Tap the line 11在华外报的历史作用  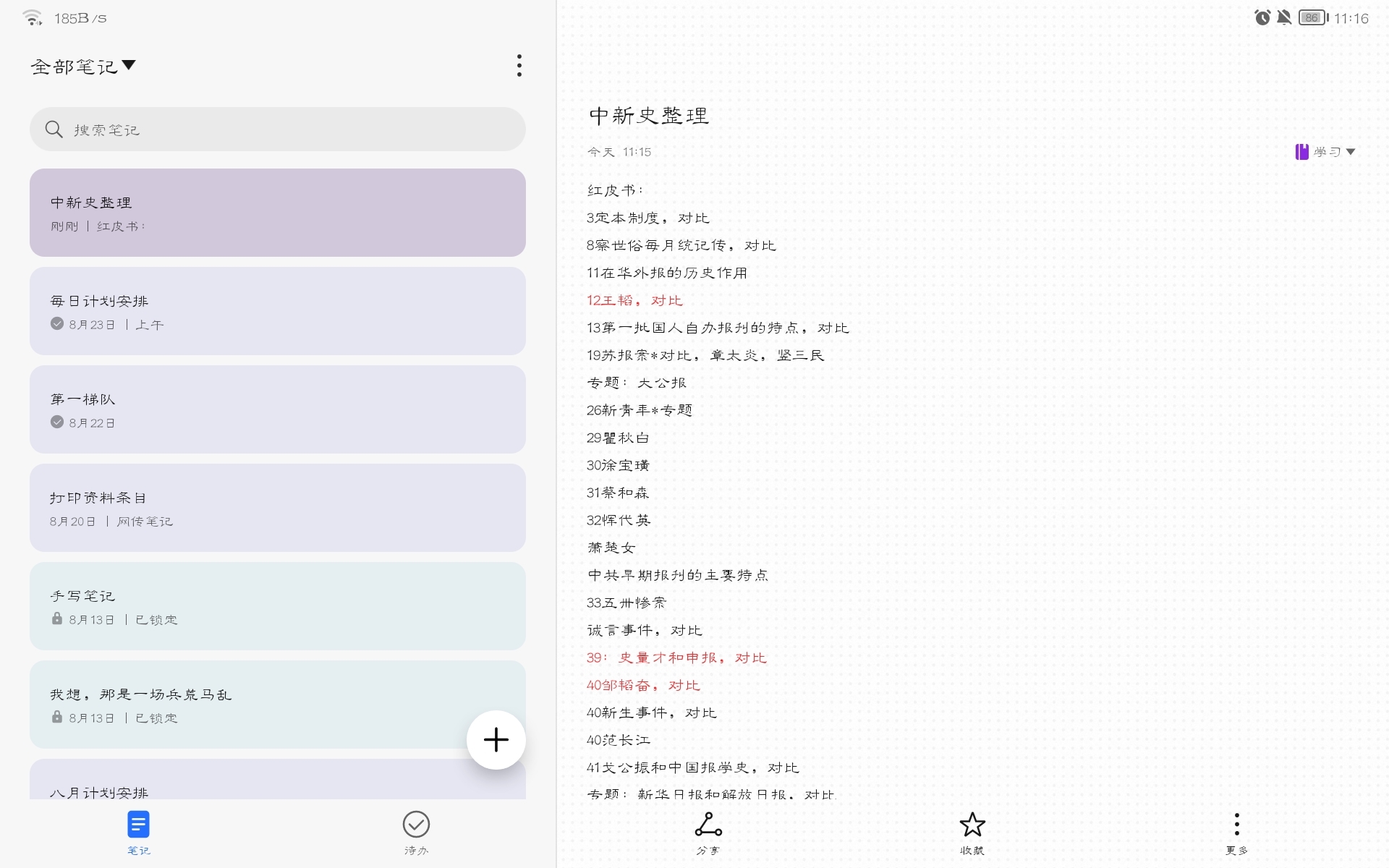[x=667, y=273]
